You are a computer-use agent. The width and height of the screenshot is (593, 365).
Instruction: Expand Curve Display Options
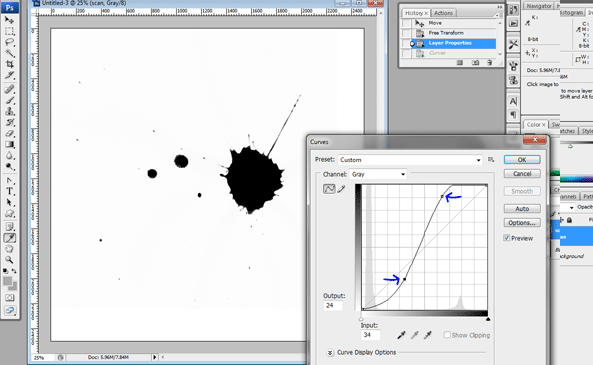330,353
